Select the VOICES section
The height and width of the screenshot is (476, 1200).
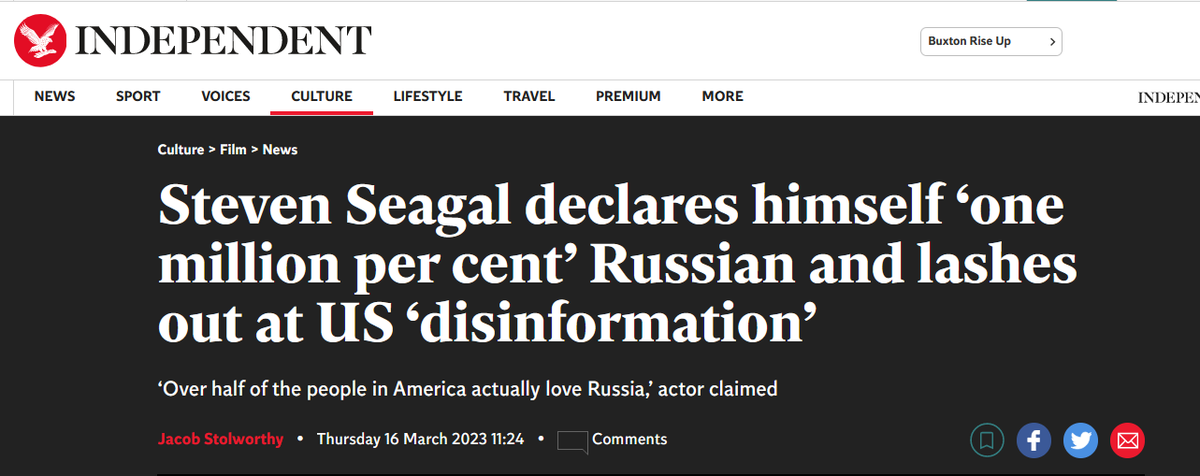[x=226, y=96]
